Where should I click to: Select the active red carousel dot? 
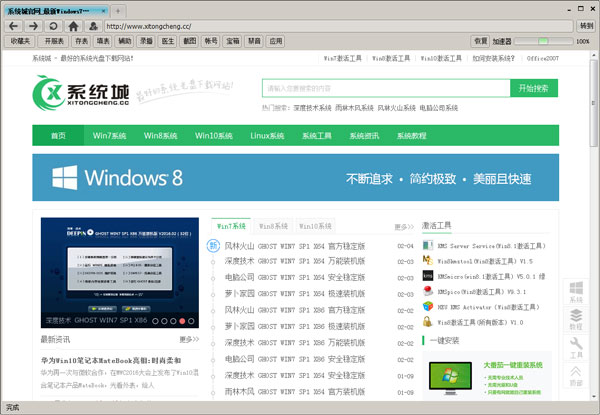coord(182,321)
